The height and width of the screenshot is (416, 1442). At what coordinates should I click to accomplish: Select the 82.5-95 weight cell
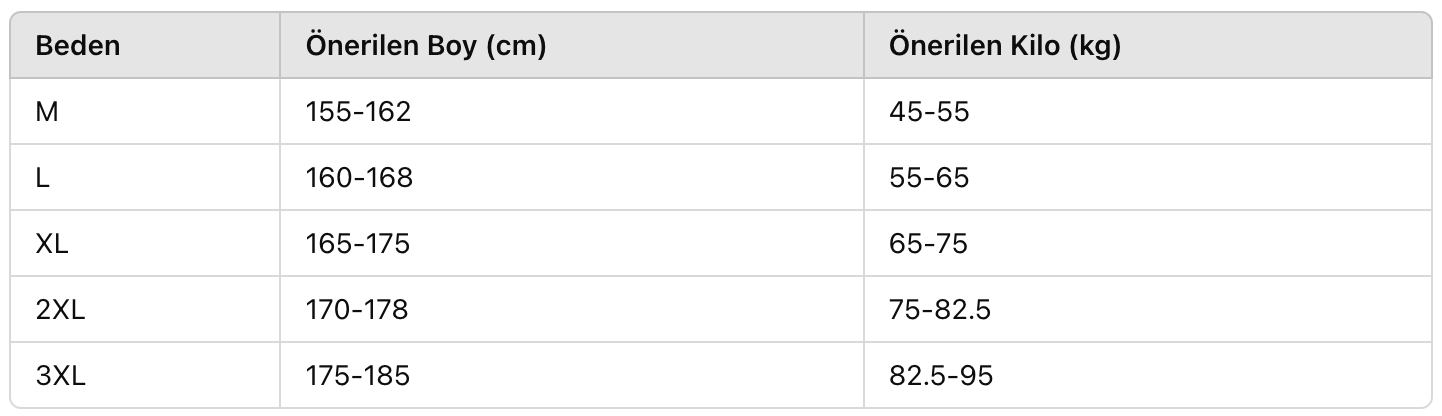1148,375
